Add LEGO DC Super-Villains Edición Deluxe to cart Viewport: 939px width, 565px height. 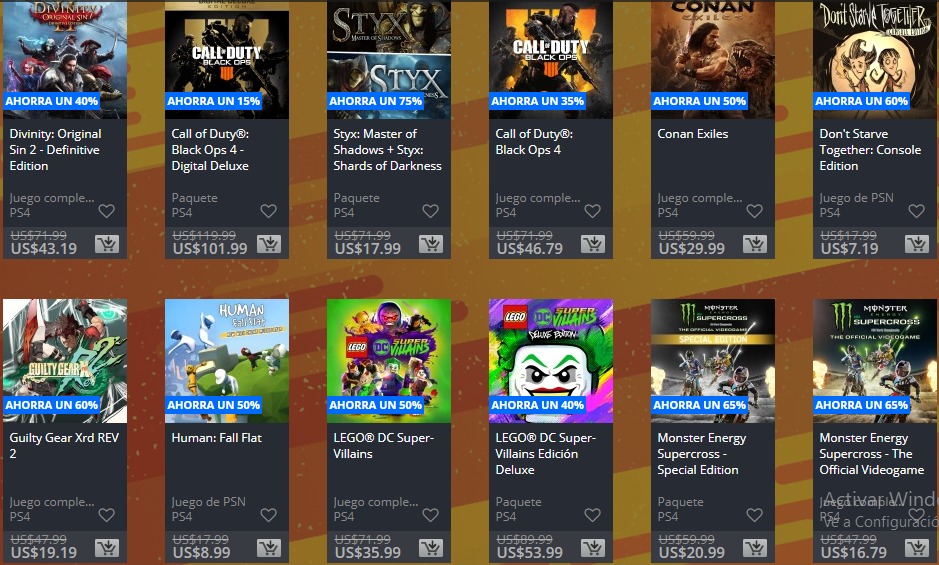coord(593,548)
